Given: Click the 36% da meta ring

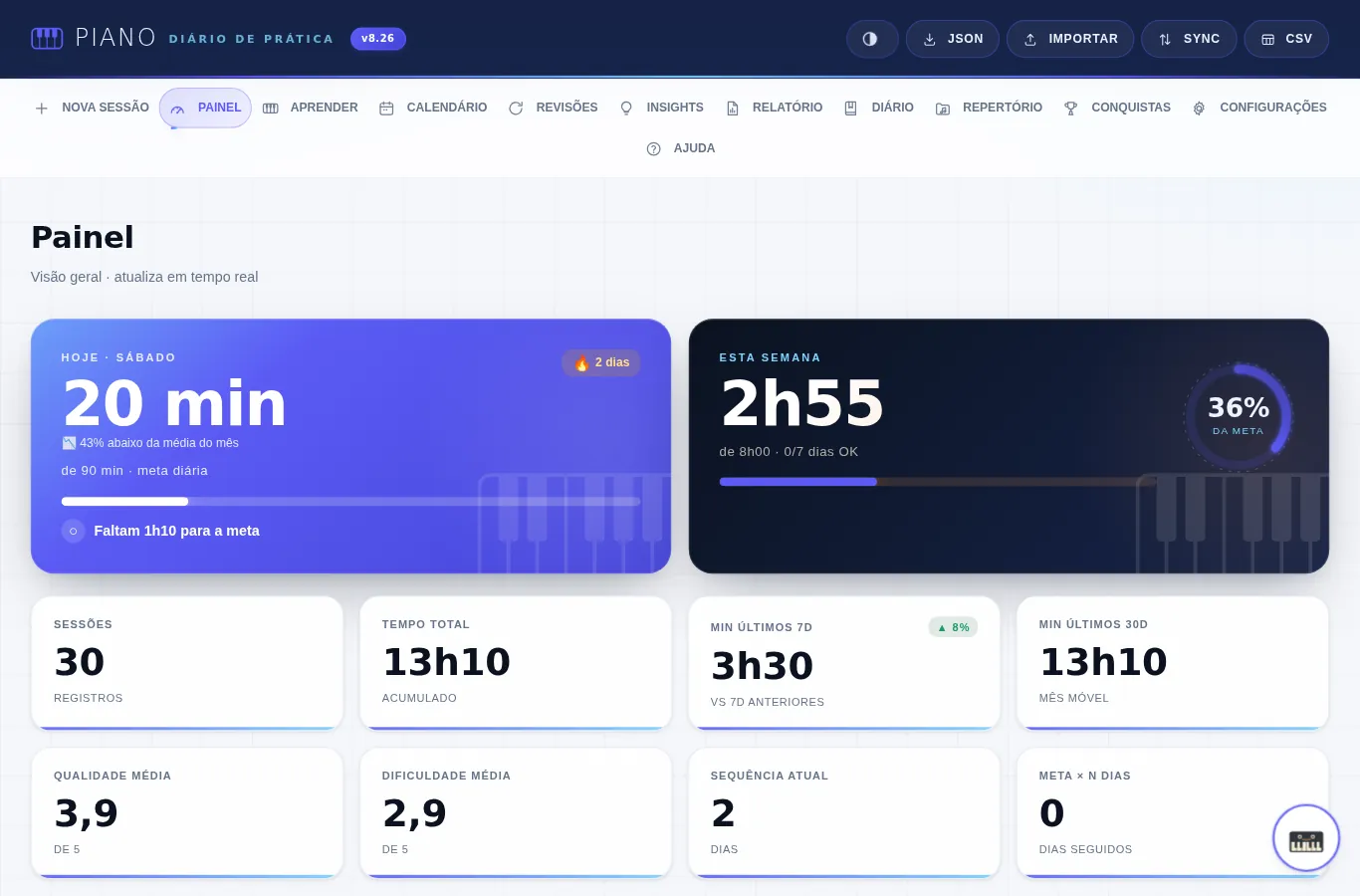Looking at the screenshot, I should click(x=1238, y=416).
